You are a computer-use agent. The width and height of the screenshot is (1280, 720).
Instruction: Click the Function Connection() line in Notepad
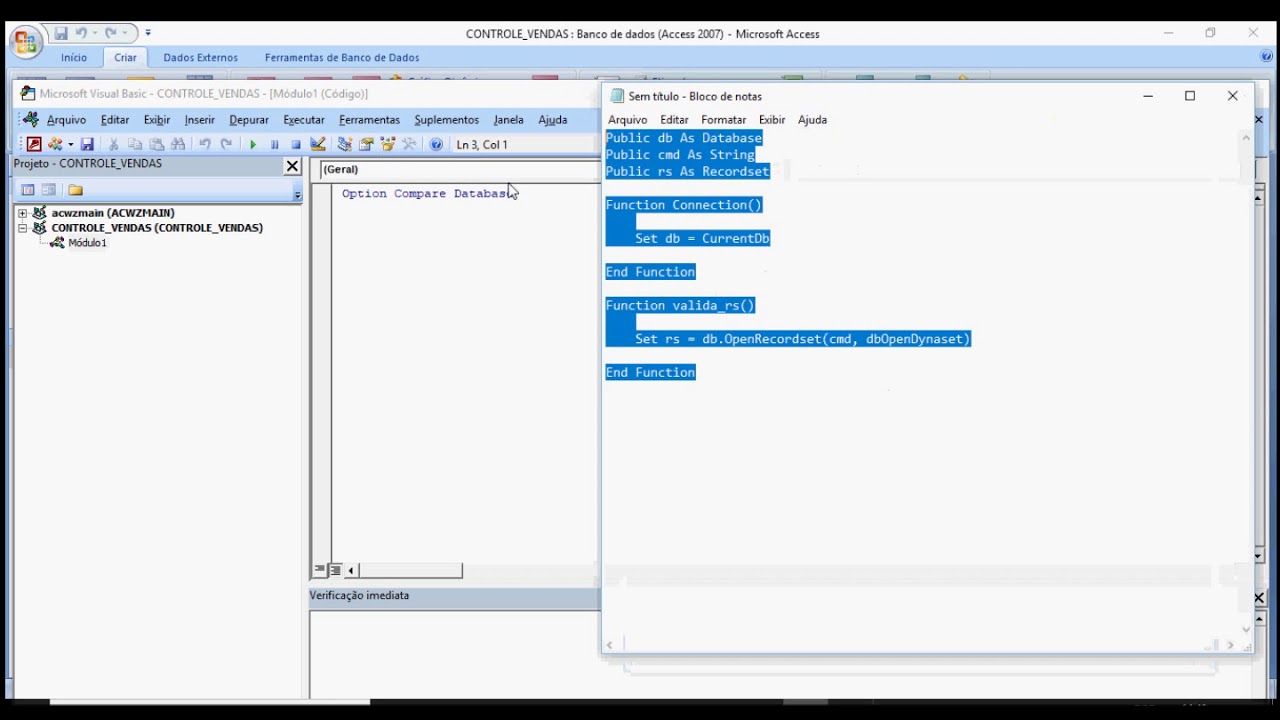[684, 205]
